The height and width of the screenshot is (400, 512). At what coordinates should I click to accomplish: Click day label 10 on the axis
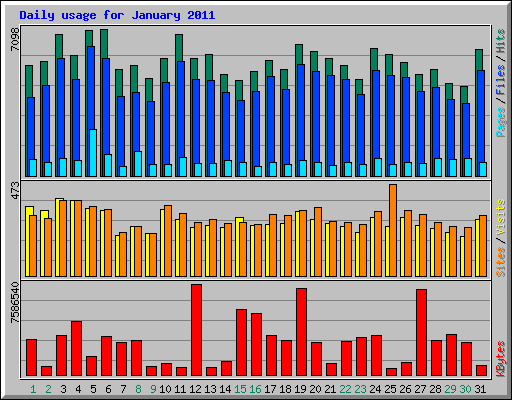pyautogui.click(x=165, y=389)
